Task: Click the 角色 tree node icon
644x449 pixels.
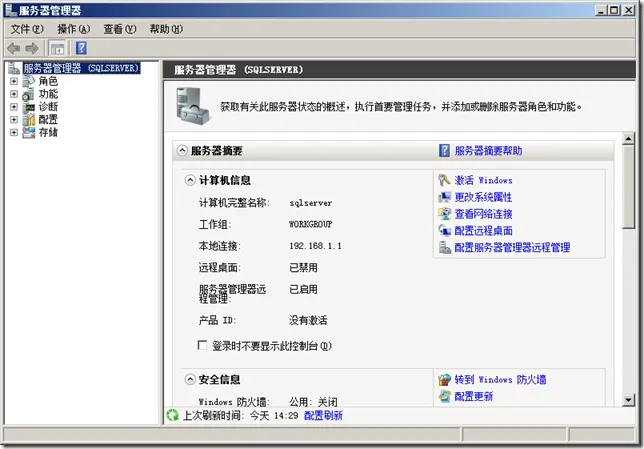Action: [x=29, y=81]
